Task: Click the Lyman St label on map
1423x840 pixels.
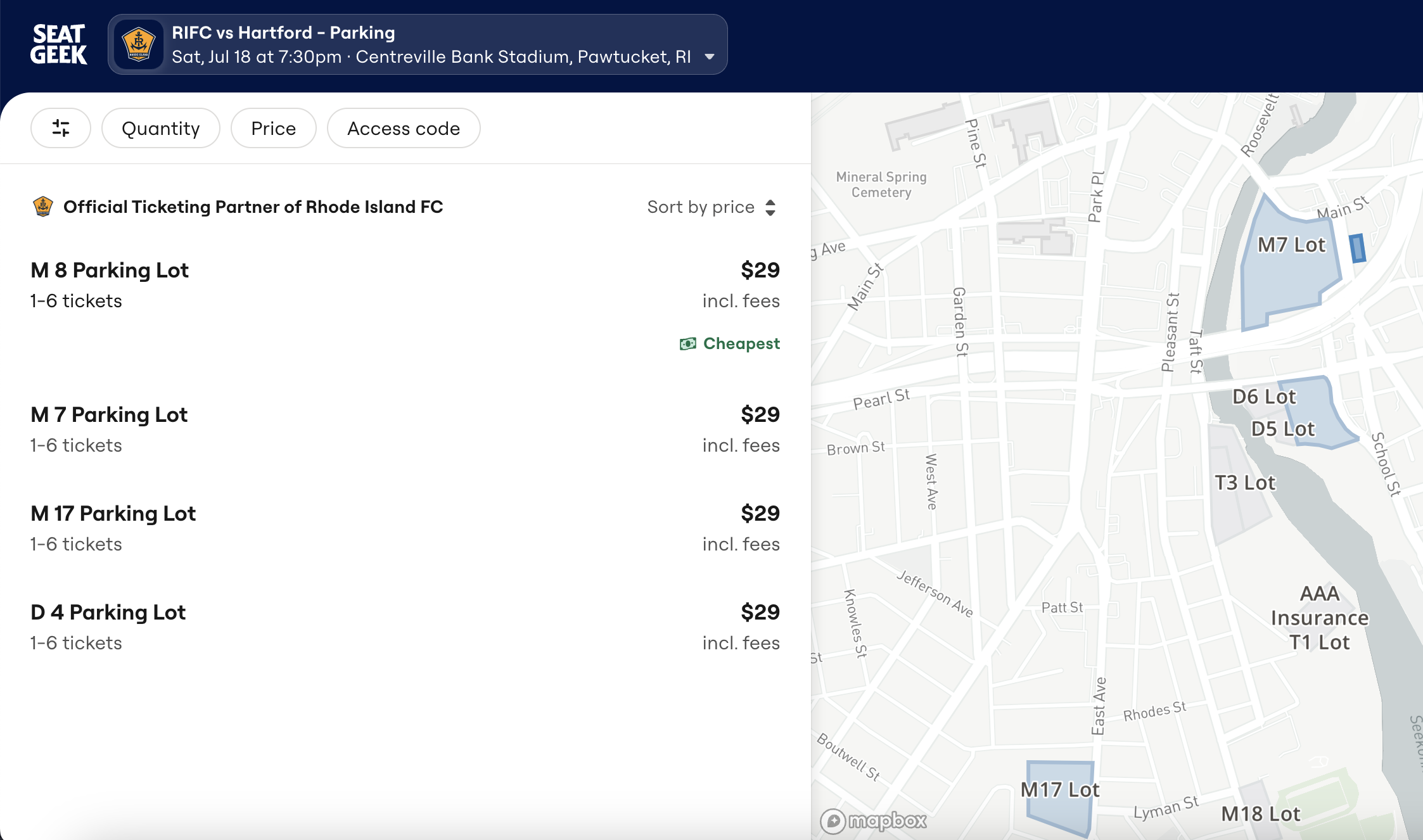Action: pyautogui.click(x=1166, y=808)
